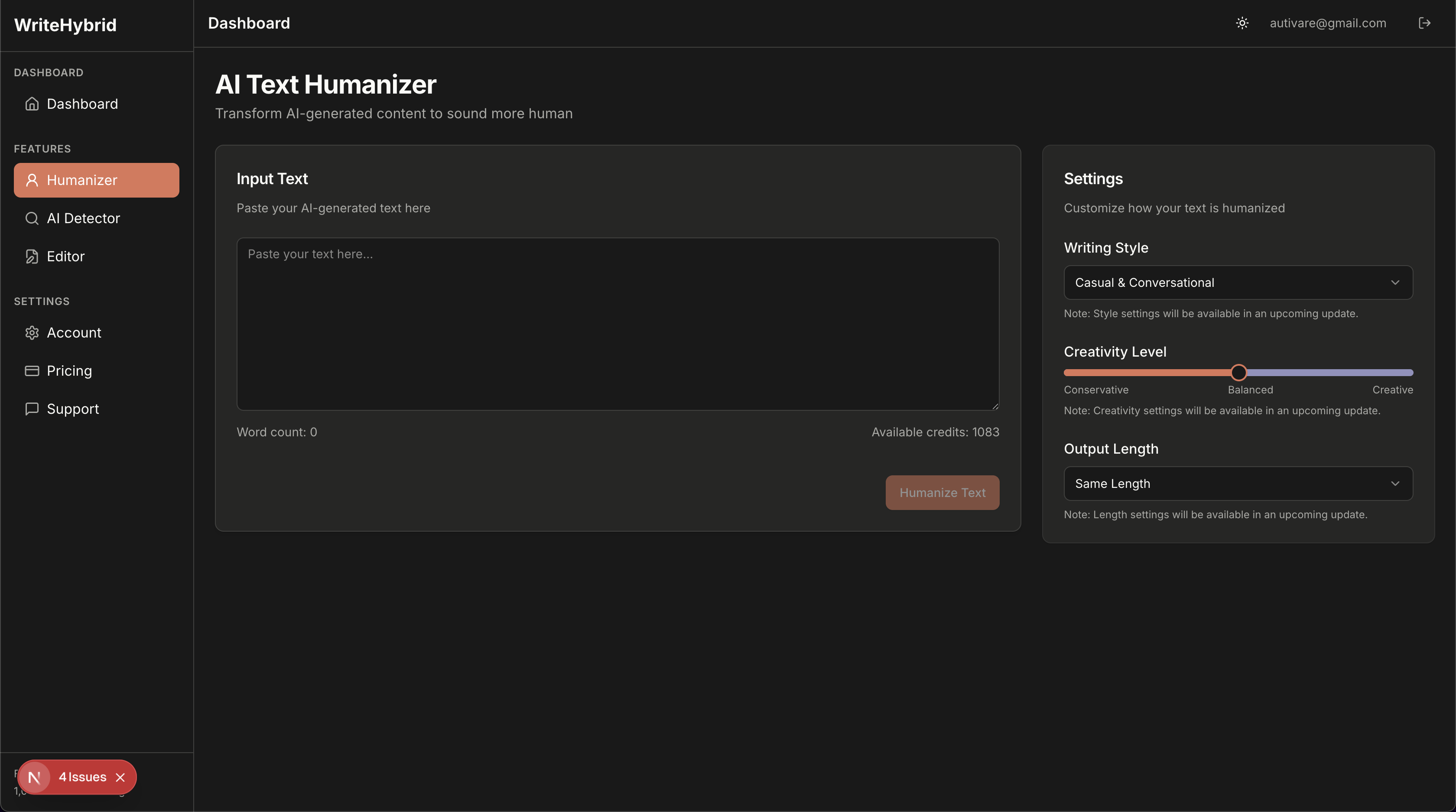Click into the Paste your text field
This screenshot has width=1456, height=812.
[x=617, y=324]
